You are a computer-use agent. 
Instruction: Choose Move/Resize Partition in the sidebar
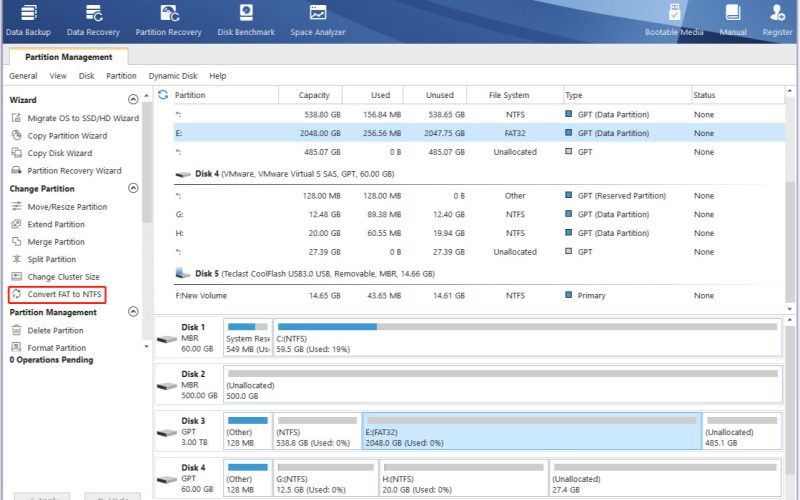click(67, 207)
